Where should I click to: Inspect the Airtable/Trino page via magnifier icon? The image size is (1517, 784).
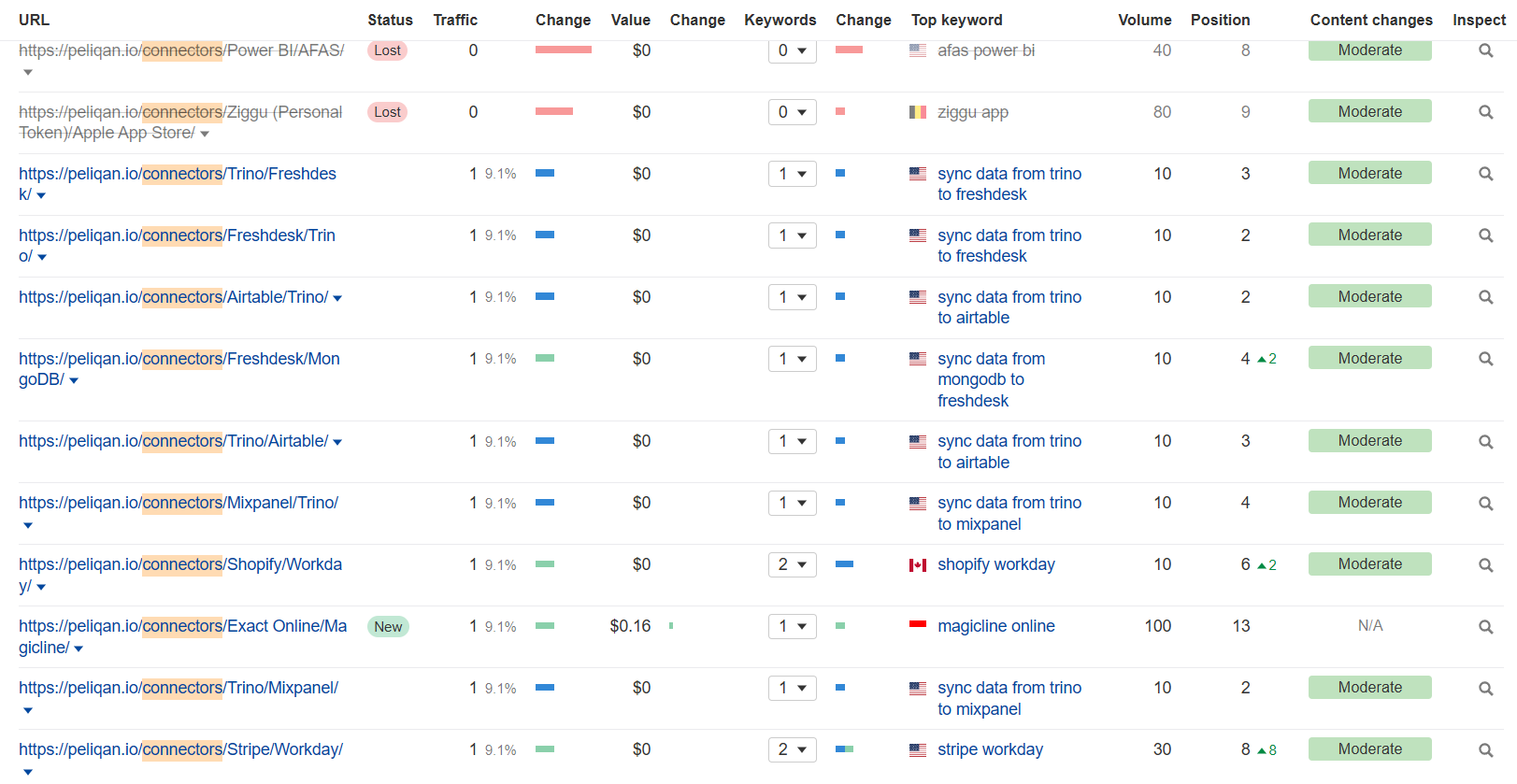tap(1485, 297)
